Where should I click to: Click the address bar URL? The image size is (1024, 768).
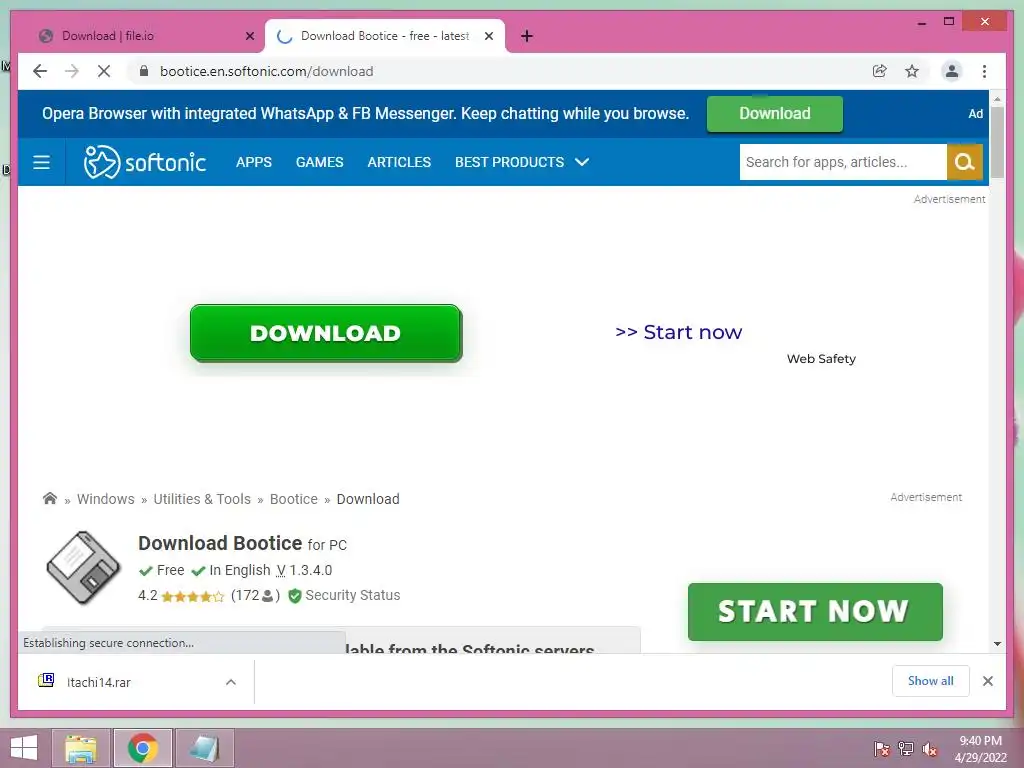pyautogui.click(x=266, y=71)
